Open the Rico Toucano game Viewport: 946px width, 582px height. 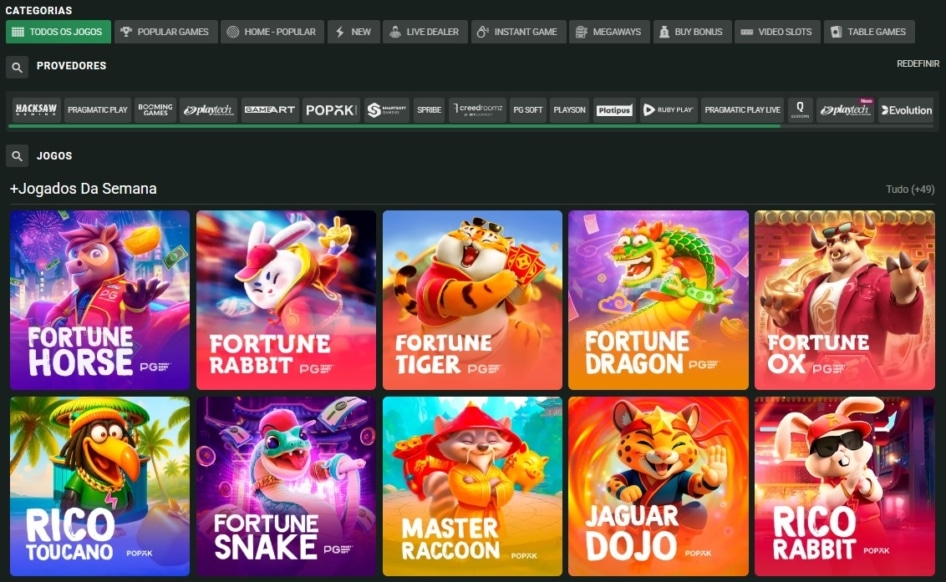click(100, 486)
